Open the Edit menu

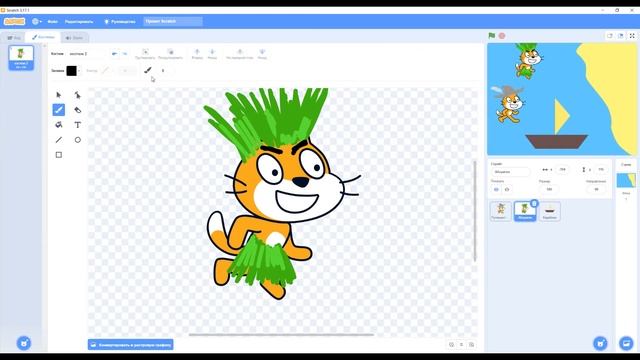(x=79, y=21)
